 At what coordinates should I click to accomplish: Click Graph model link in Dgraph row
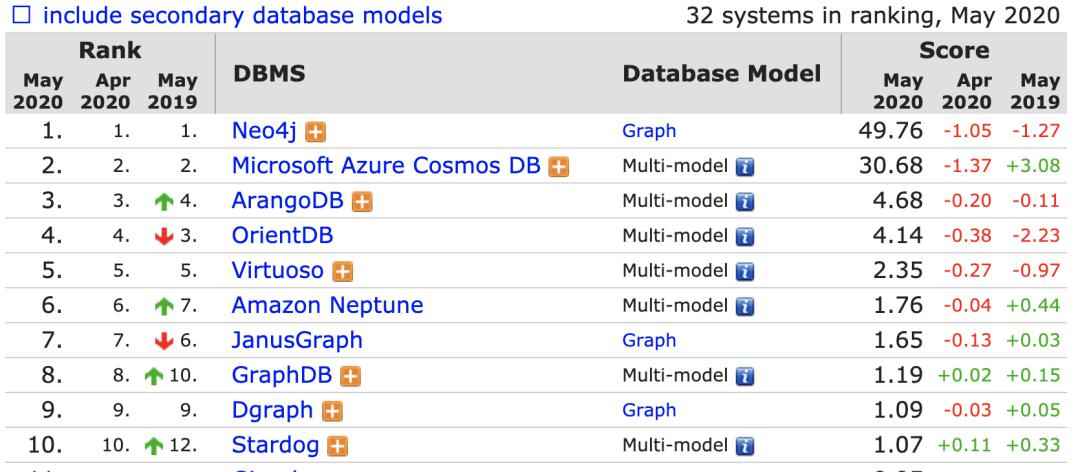click(649, 411)
